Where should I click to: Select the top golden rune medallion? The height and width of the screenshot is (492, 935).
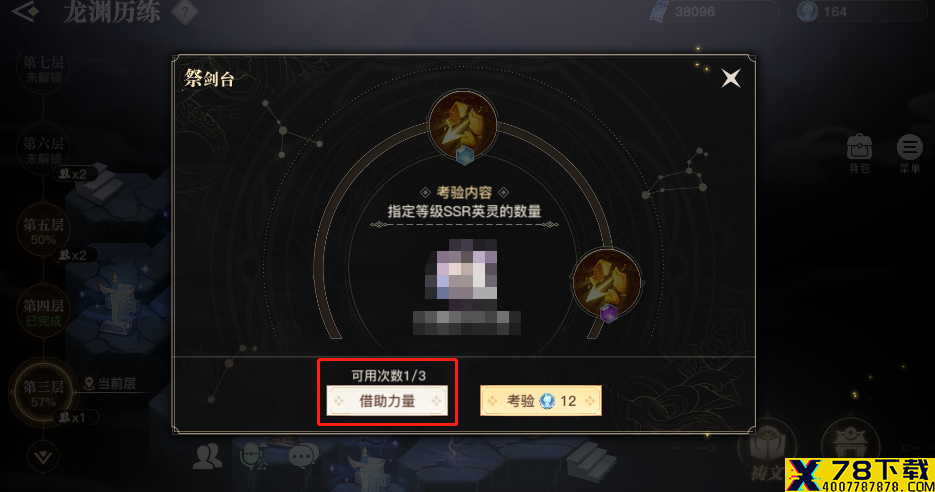pos(463,125)
